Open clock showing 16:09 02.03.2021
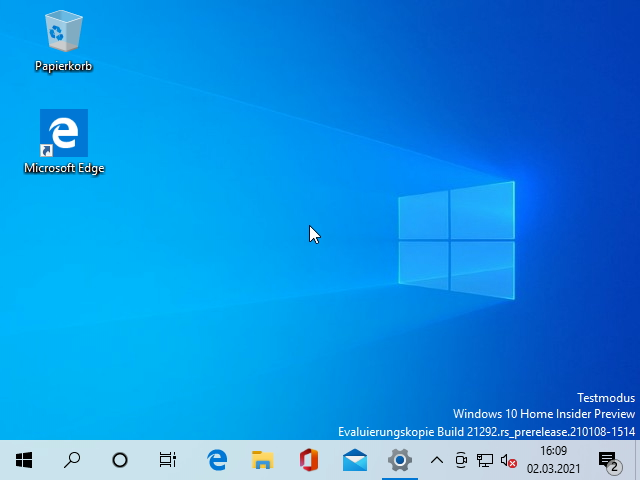The image size is (640, 480). pyautogui.click(x=553, y=460)
